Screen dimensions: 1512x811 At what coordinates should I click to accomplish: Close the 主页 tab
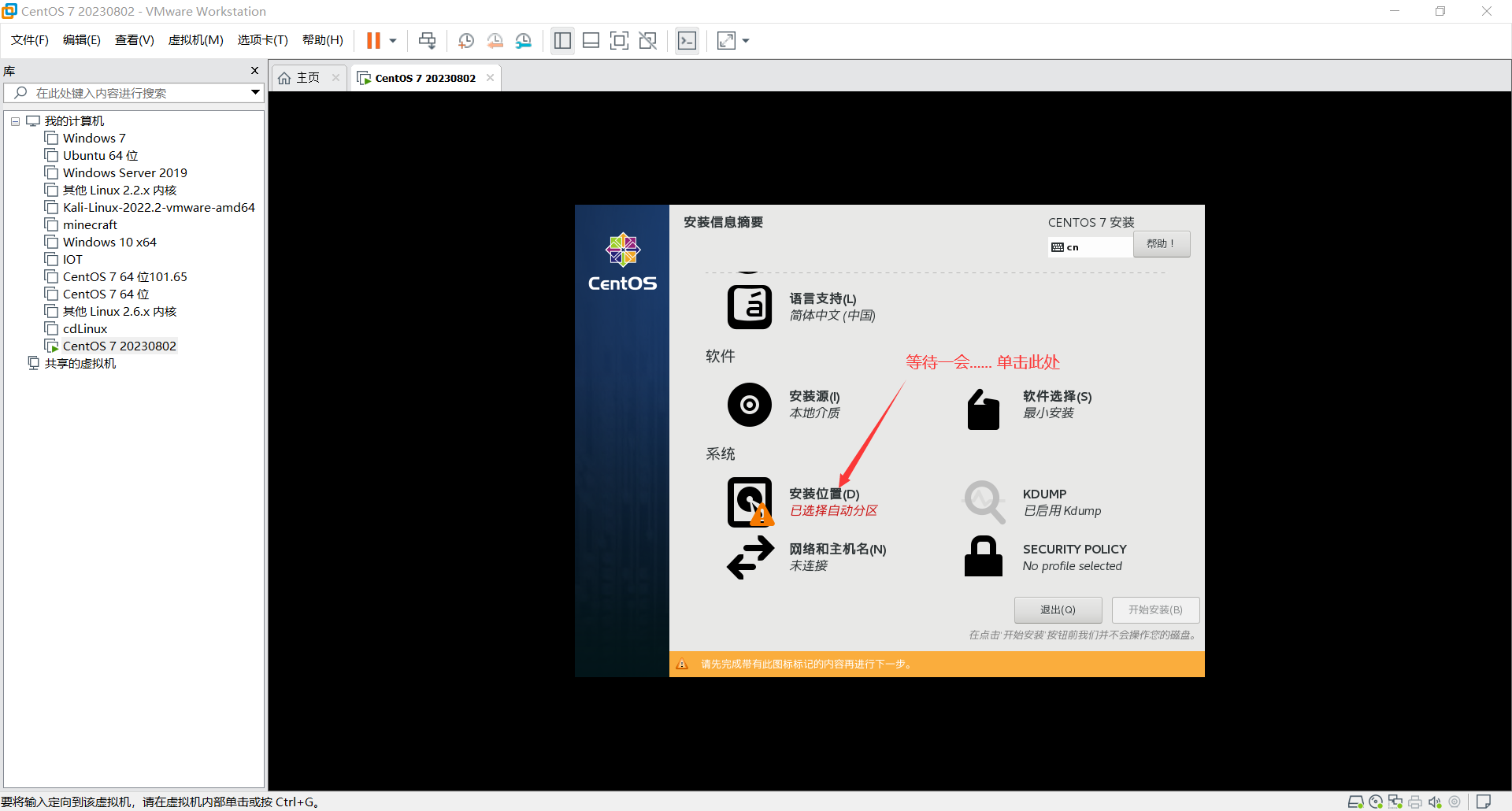[x=335, y=78]
